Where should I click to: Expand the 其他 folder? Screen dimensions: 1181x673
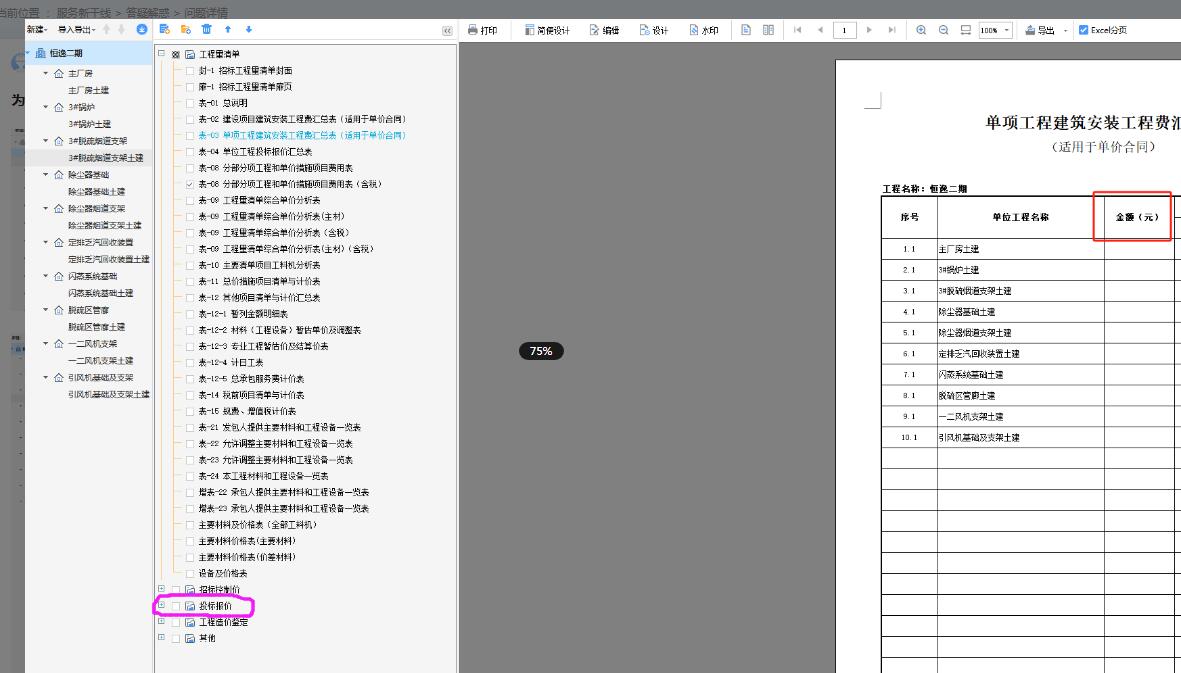pos(161,637)
